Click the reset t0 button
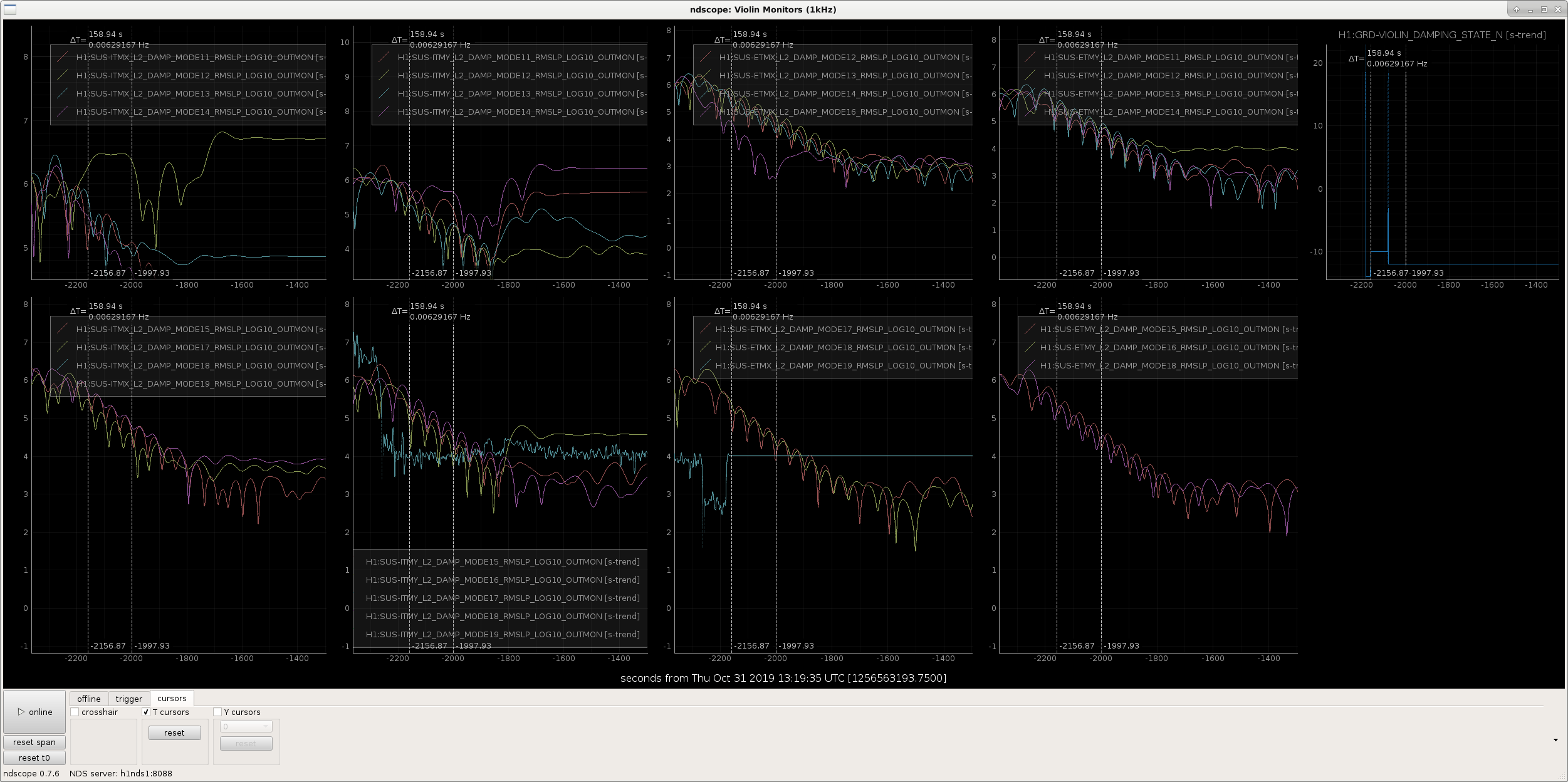Screen dimensions: 1568x782 point(34,758)
